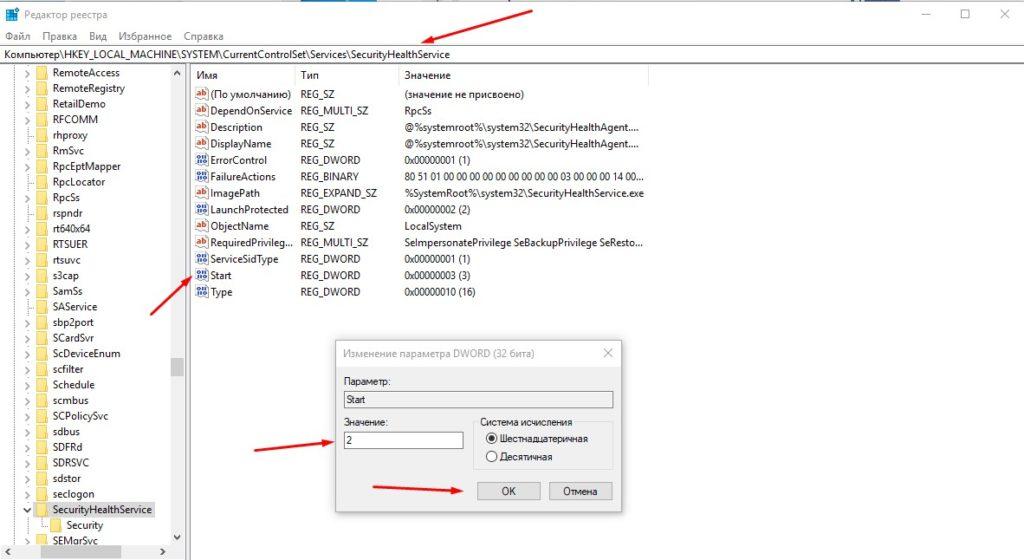Click the SamSs folder icon
Viewport: 1024px width, 560px height.
coord(42,291)
